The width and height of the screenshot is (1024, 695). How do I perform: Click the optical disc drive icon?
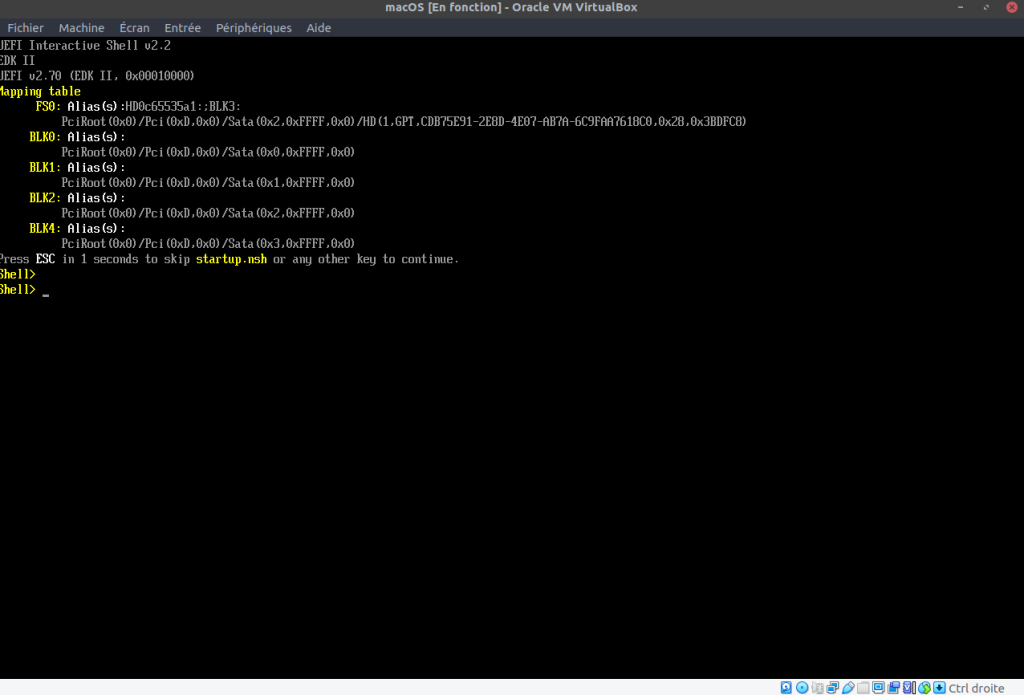point(802,687)
